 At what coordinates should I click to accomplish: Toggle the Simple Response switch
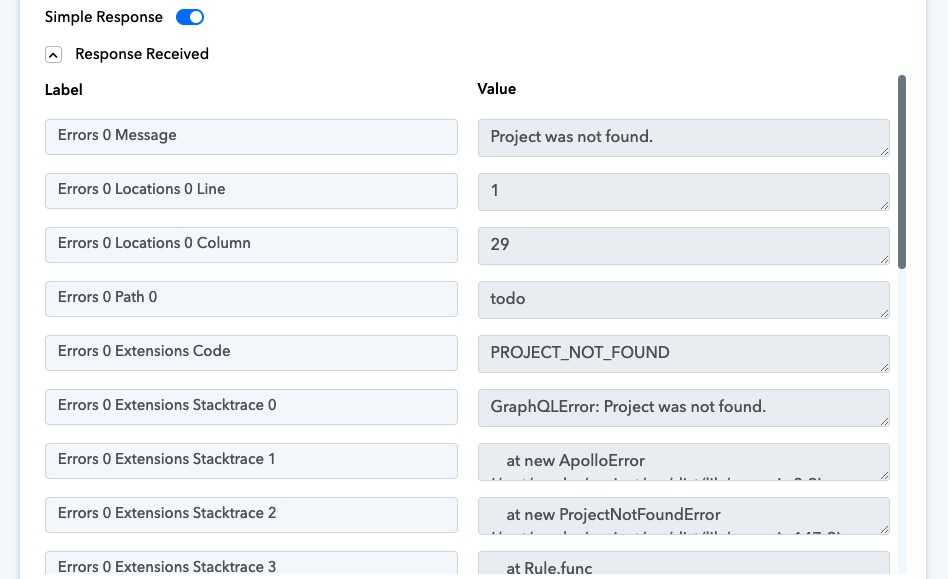pyautogui.click(x=190, y=17)
